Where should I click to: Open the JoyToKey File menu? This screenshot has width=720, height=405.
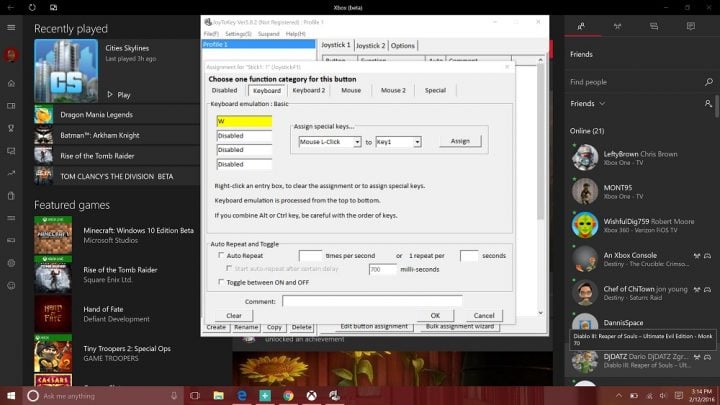pyautogui.click(x=211, y=34)
